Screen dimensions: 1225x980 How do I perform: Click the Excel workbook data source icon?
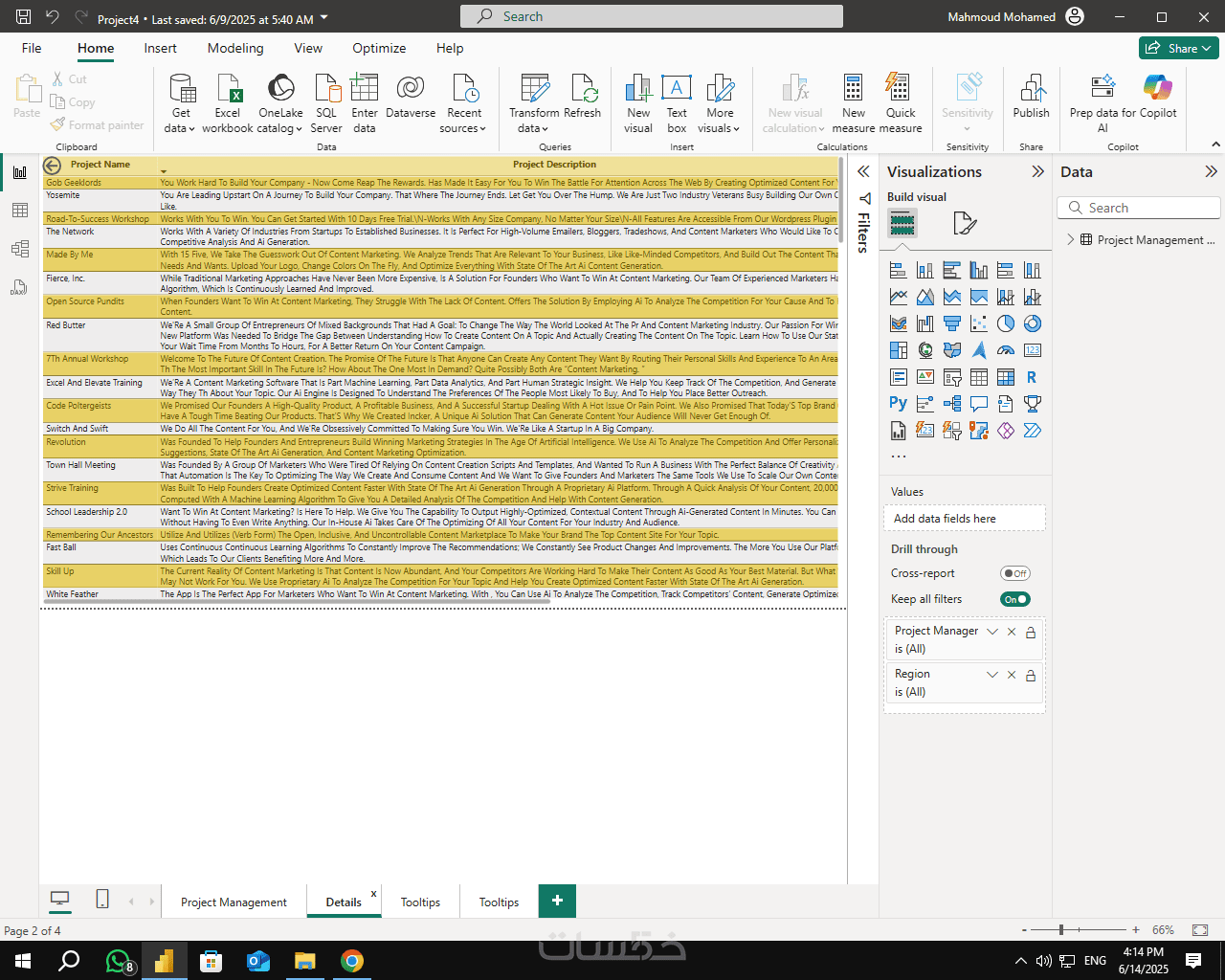(228, 103)
